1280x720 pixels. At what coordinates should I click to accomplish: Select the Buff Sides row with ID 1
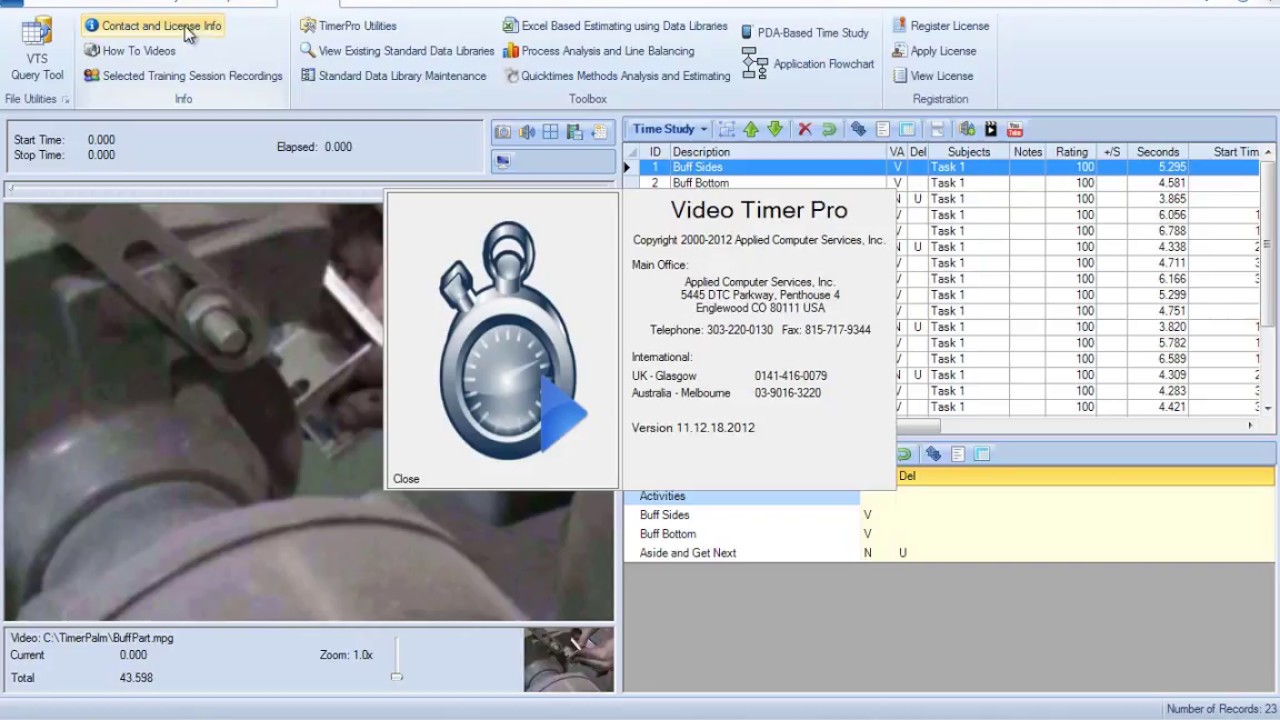click(941, 167)
